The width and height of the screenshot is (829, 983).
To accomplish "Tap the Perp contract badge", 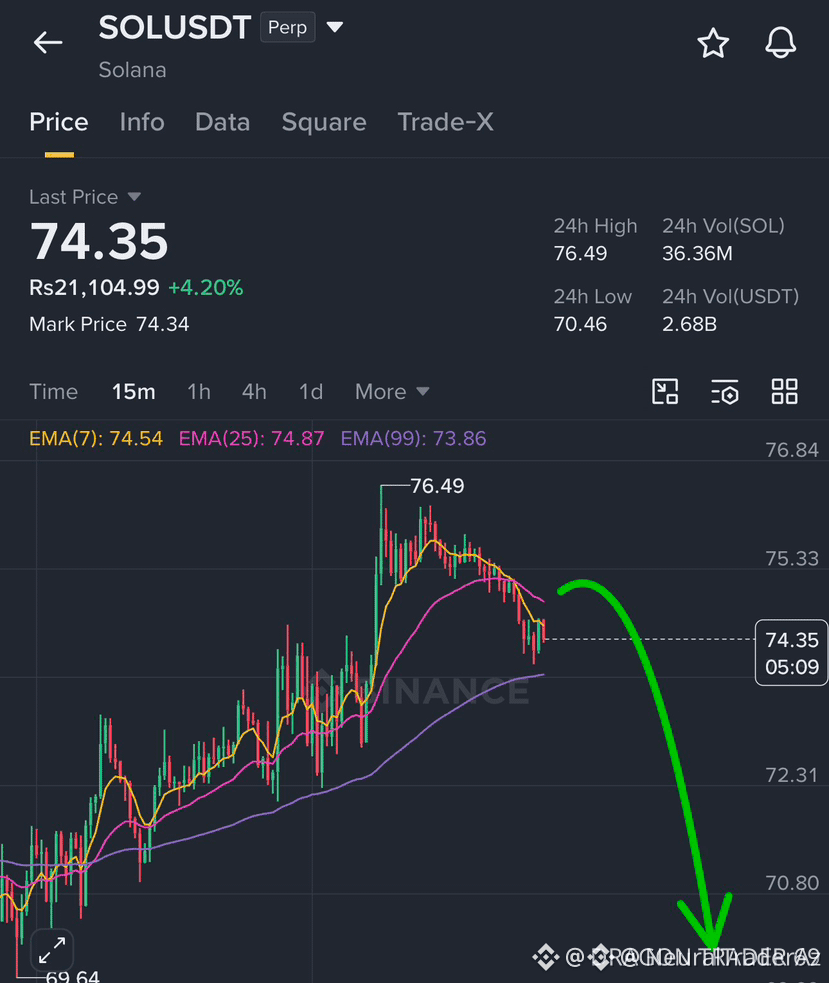I will pos(287,28).
